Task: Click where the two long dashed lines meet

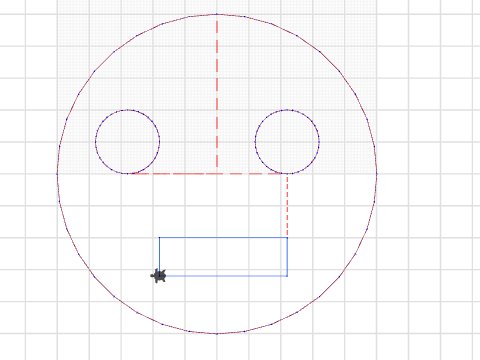Action: click(x=217, y=174)
